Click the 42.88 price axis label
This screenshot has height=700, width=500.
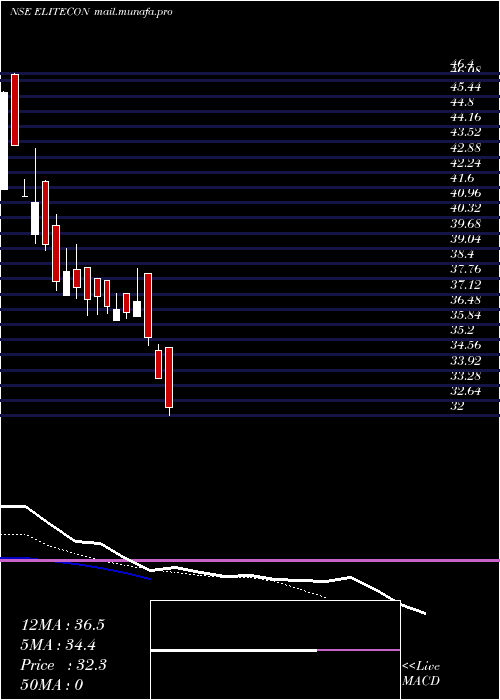click(466, 148)
